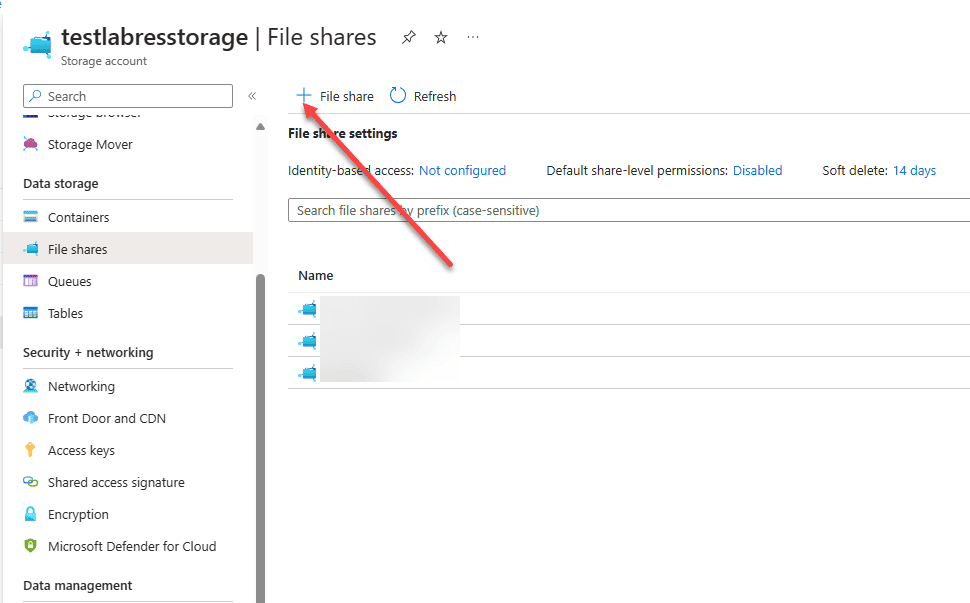The width and height of the screenshot is (970, 603).
Task: Mark storage account as favorite star
Action: (x=440, y=38)
